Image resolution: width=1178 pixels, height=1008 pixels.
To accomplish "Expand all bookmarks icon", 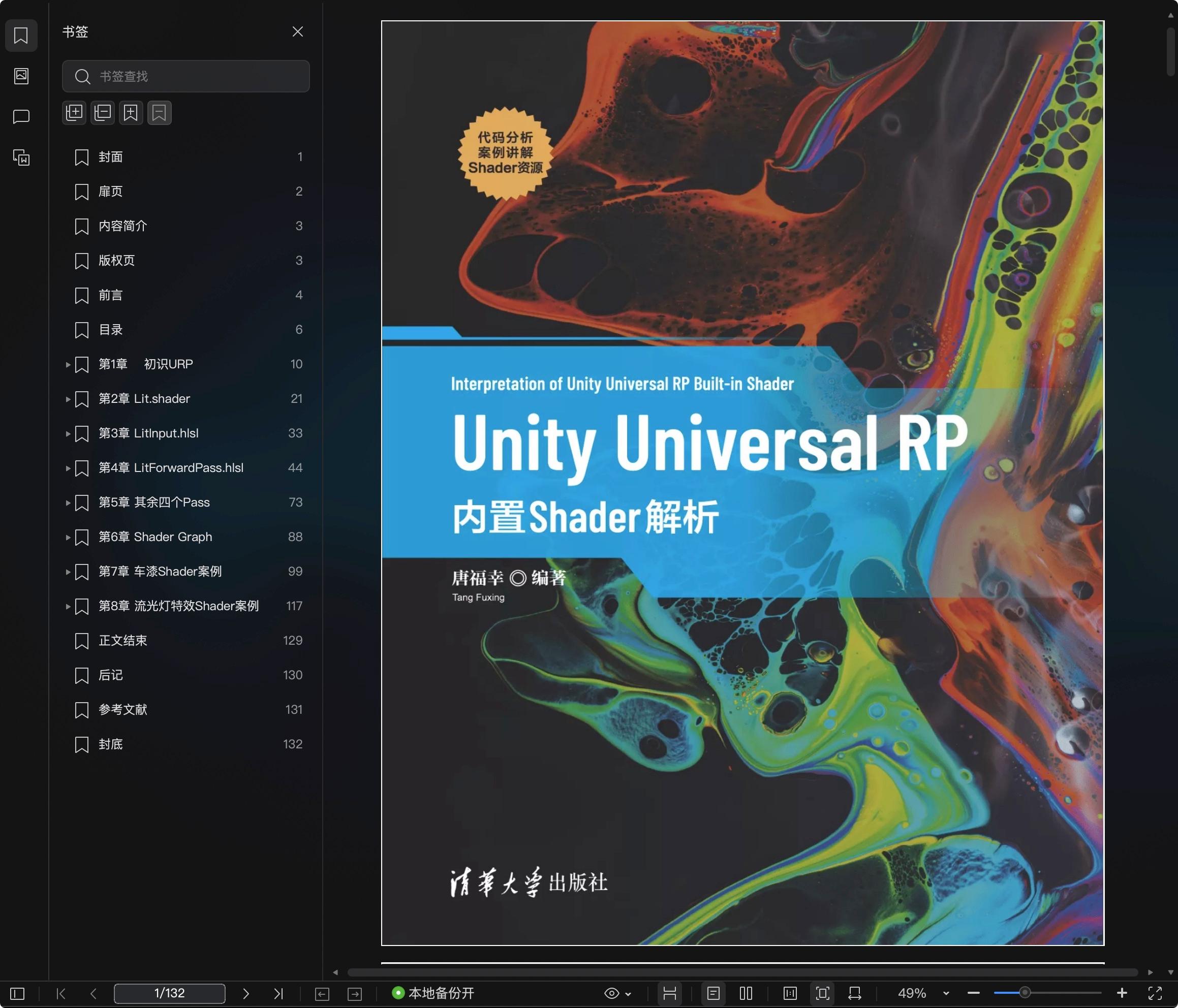I will coord(75,113).
